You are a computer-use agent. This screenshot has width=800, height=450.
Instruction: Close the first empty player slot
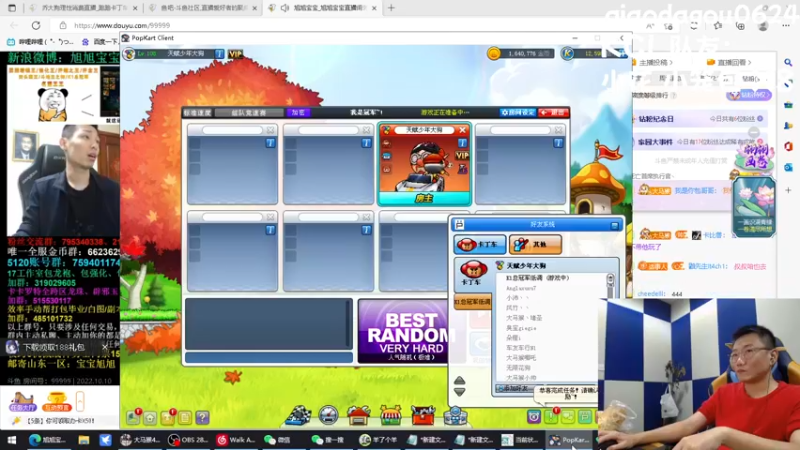270,130
